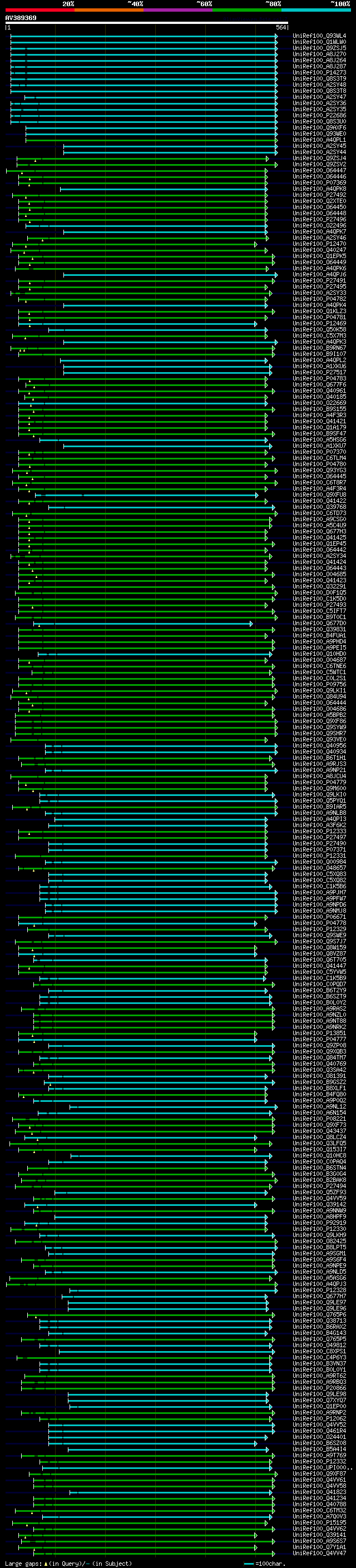
Task: Click the cyan ~100% identity legend segment
Action: 316,10
